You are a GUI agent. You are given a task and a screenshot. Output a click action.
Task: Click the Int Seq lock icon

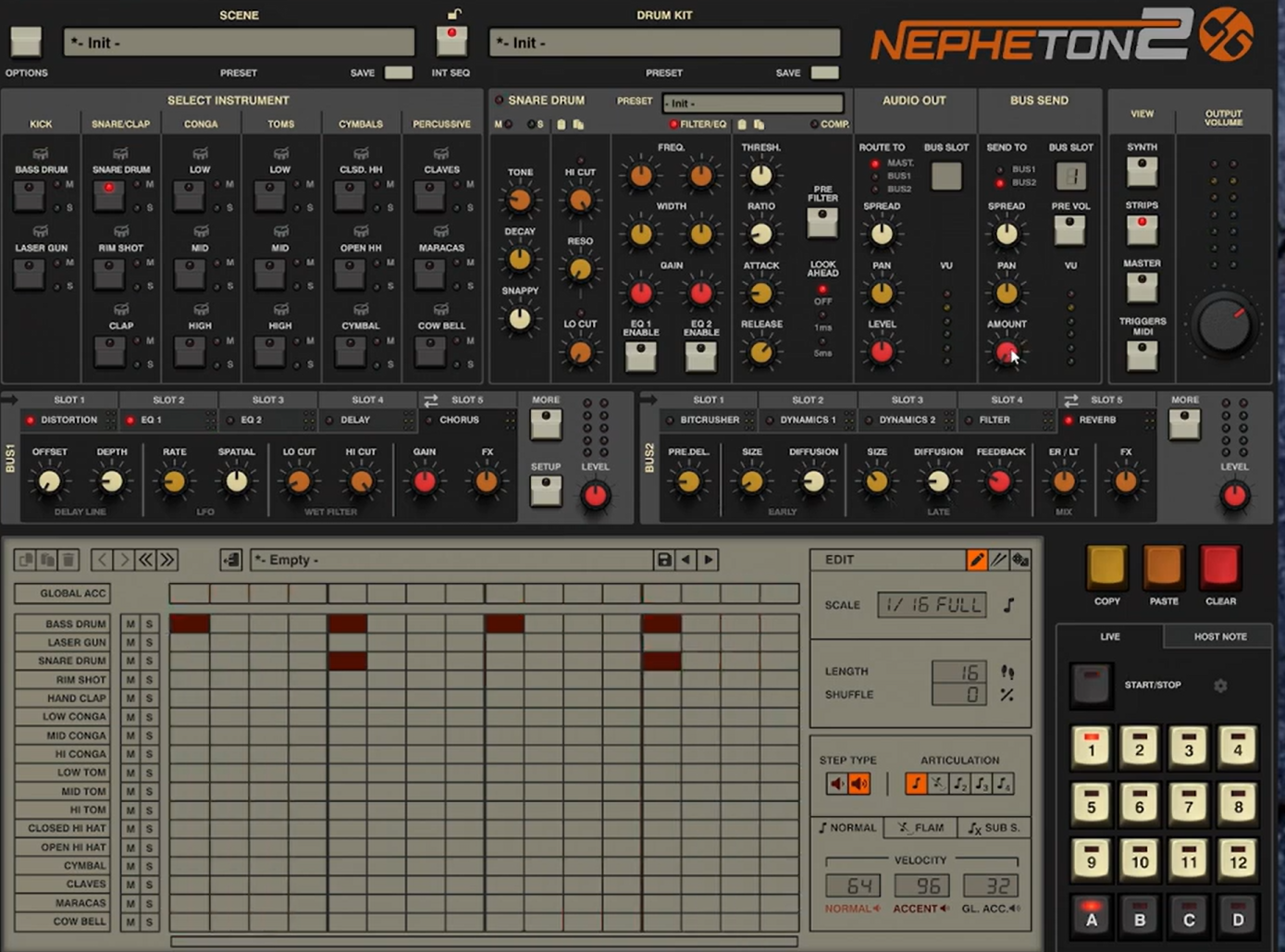(x=452, y=14)
